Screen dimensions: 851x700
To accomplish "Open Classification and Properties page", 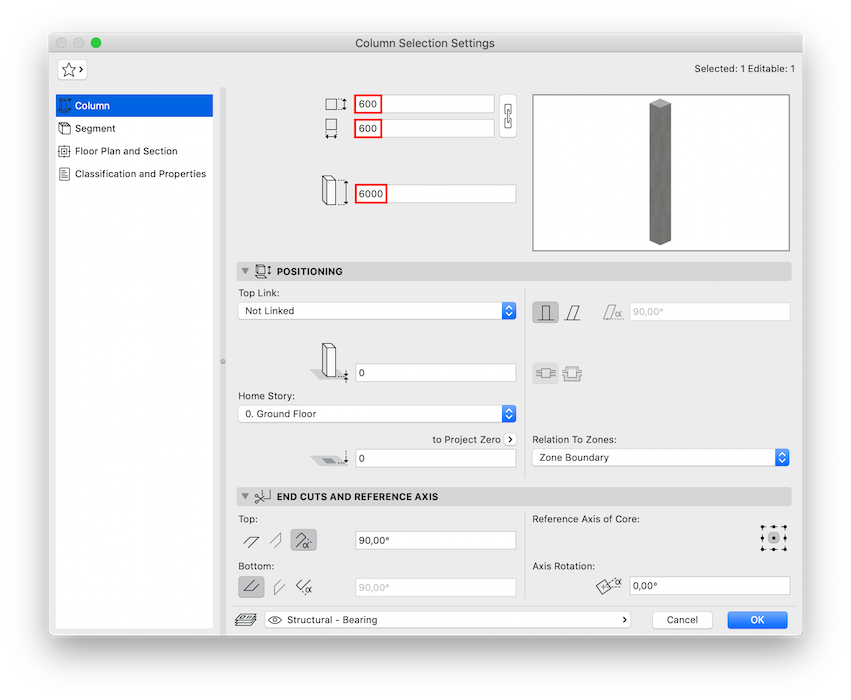I will 134,174.
